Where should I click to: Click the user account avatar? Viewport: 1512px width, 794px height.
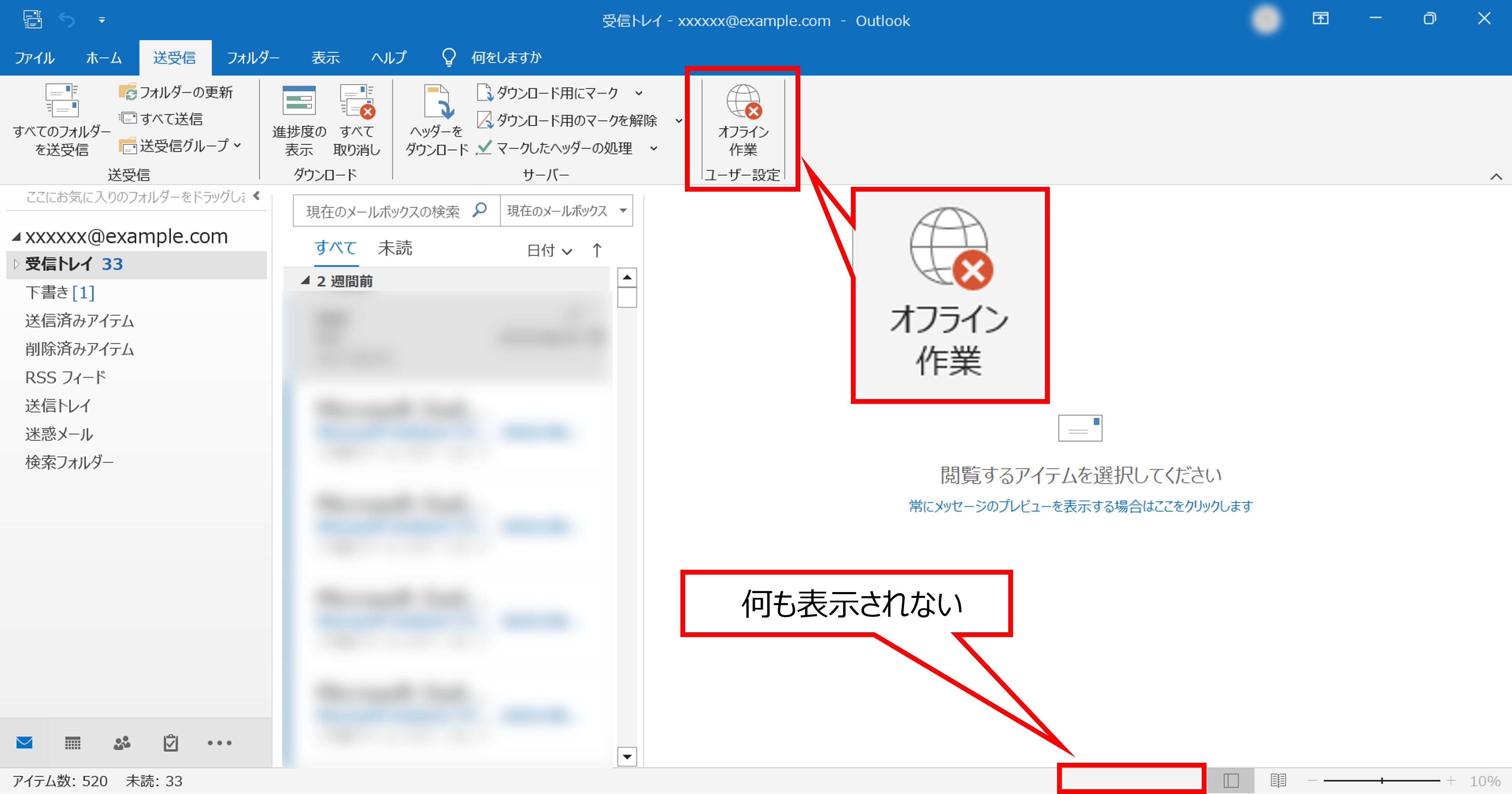coord(1266,19)
